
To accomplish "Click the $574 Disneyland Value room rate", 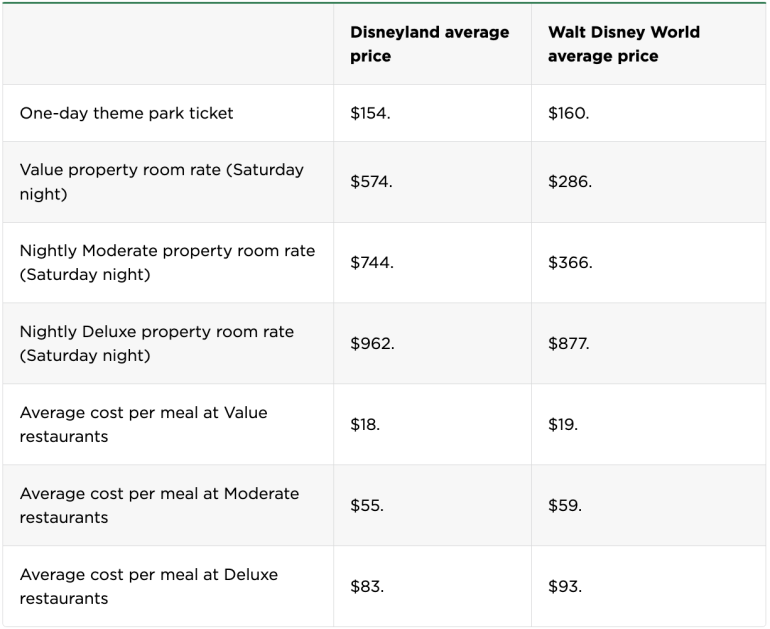I will pyautogui.click(x=372, y=182).
